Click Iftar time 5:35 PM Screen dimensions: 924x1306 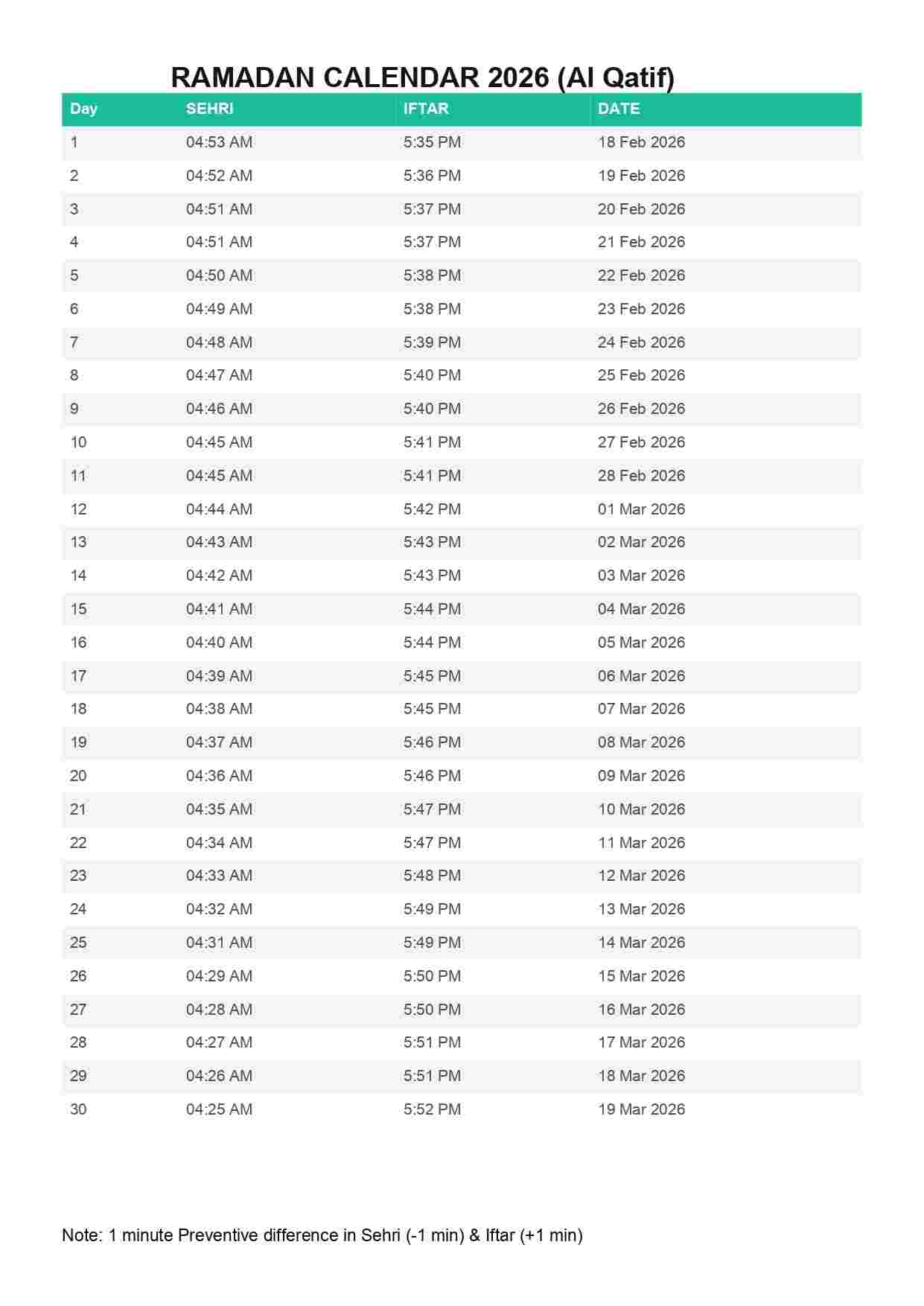(432, 142)
